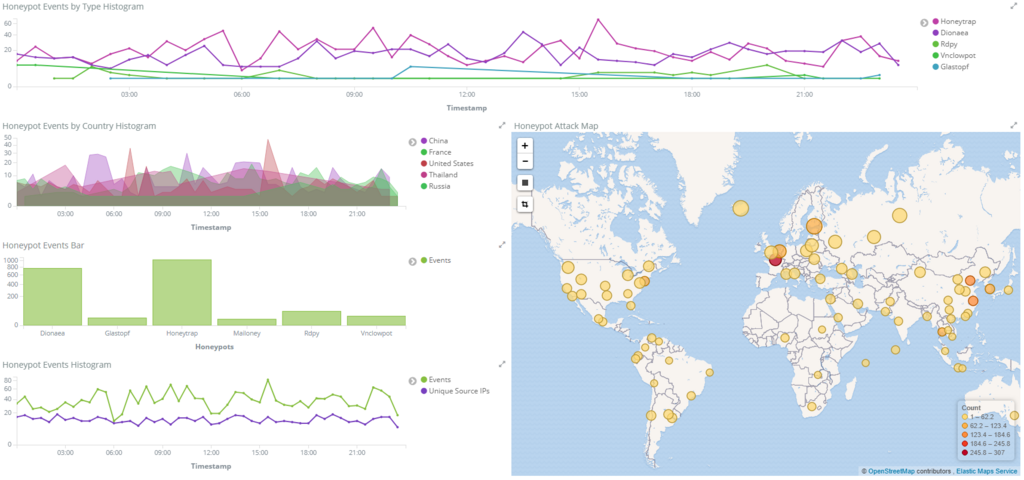
Task: Click the "Honeypot Events Histogram" panel title
Action: click(57, 364)
